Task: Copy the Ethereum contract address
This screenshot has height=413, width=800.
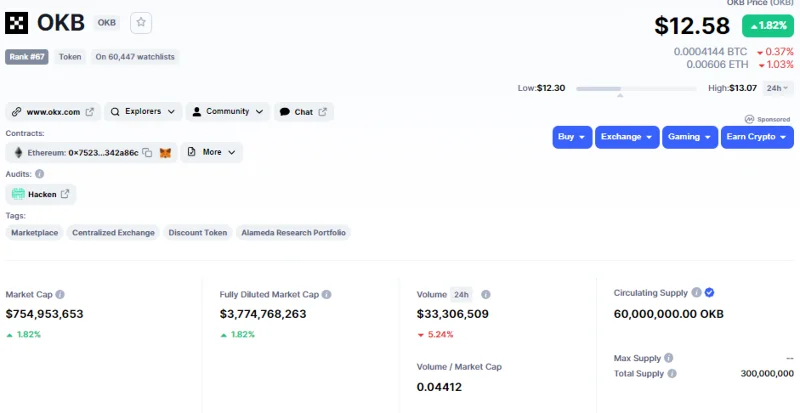Action: pyautogui.click(x=147, y=153)
